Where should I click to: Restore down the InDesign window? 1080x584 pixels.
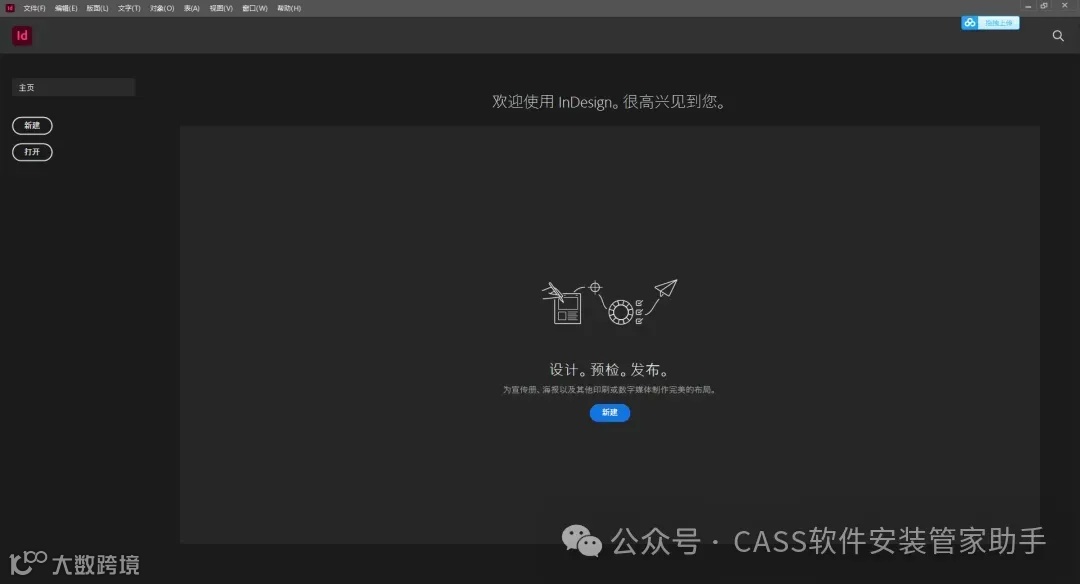pos(1044,6)
